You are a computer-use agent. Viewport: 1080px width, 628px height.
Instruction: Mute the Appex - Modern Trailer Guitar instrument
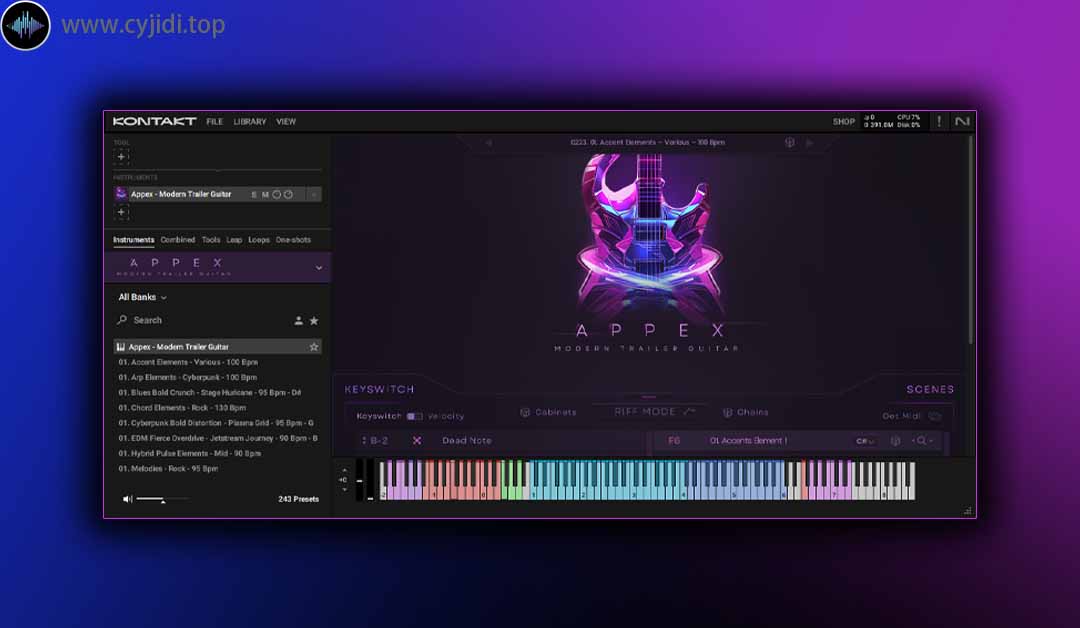pos(264,195)
